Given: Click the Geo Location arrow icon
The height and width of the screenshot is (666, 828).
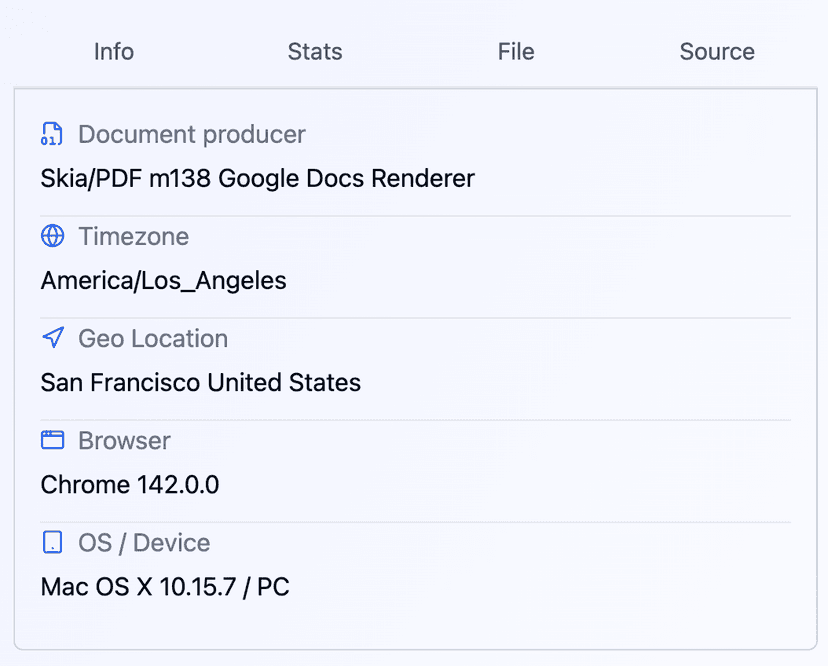Looking at the screenshot, I should coord(52,339).
